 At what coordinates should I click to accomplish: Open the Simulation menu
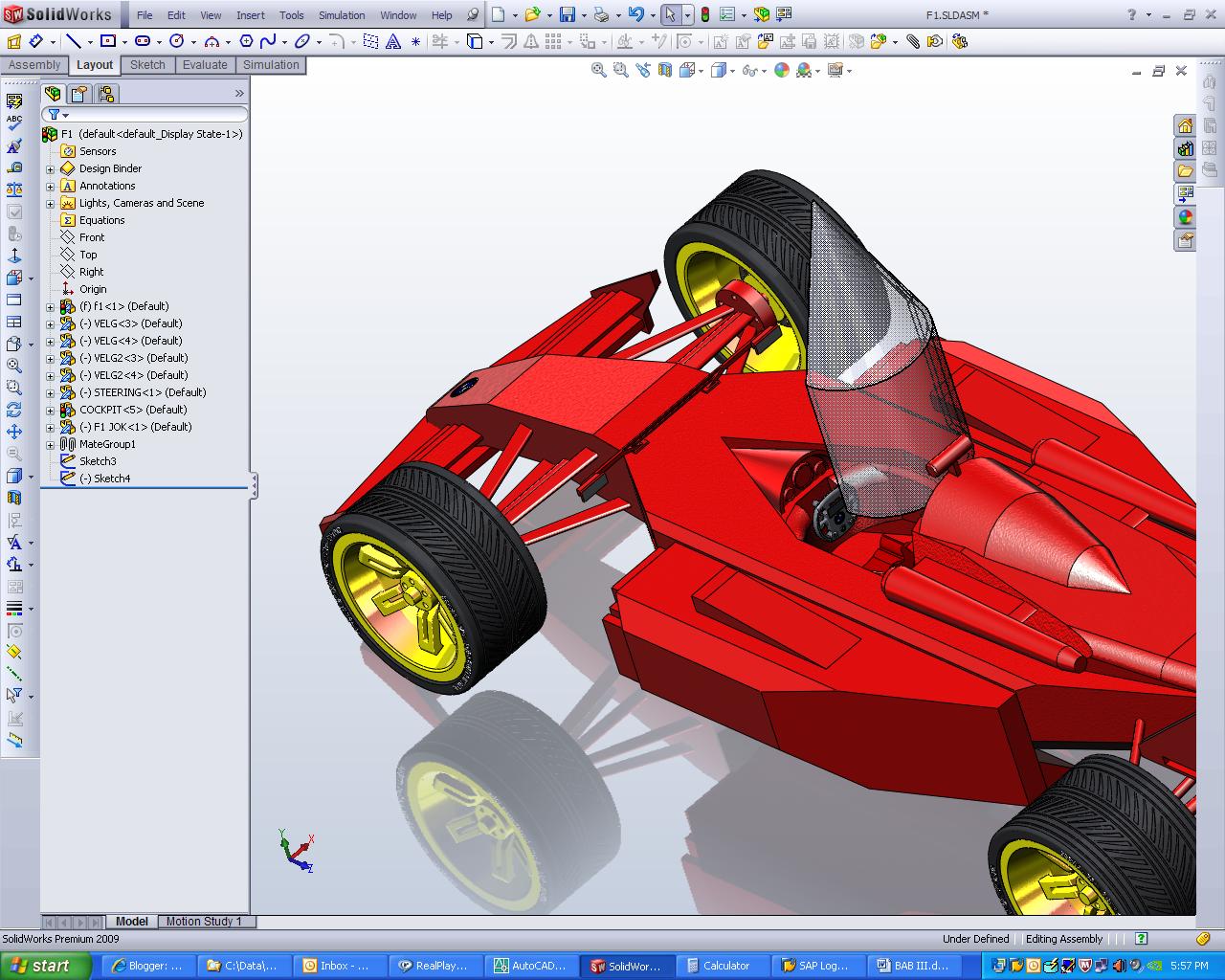click(342, 15)
